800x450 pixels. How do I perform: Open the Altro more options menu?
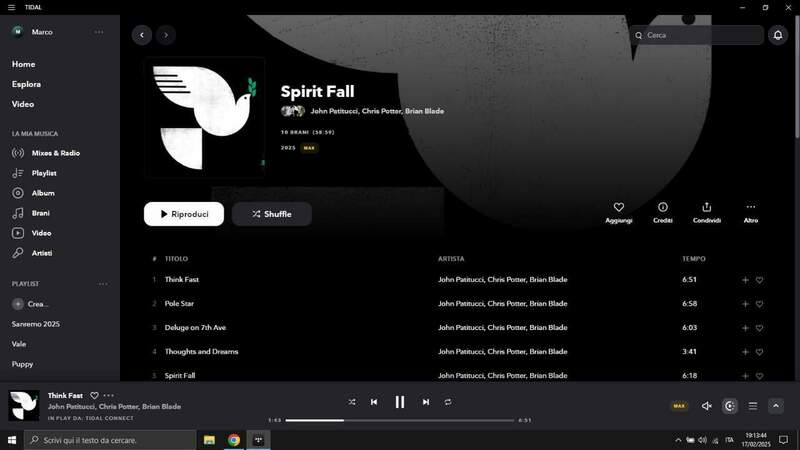pos(751,213)
